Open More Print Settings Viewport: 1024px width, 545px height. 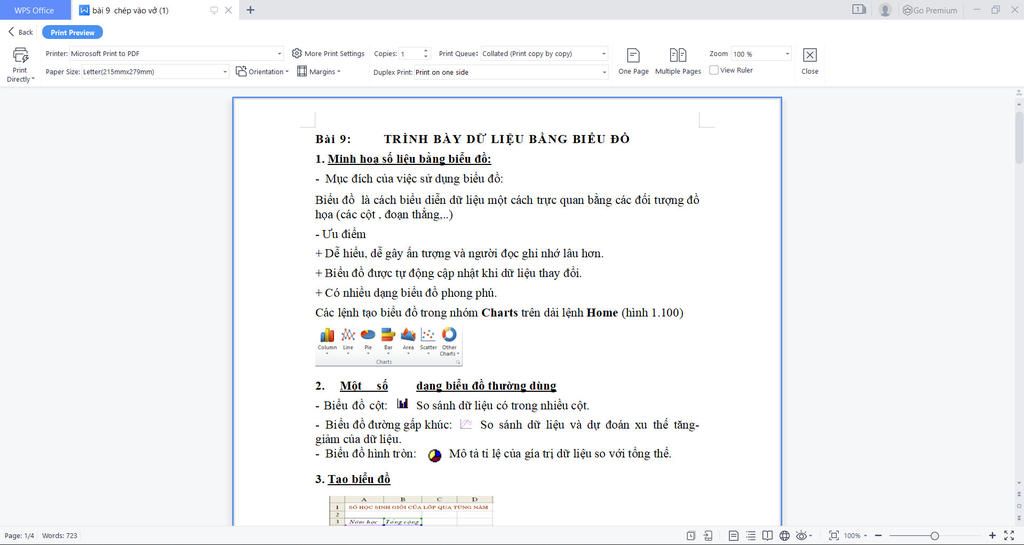(x=328, y=54)
